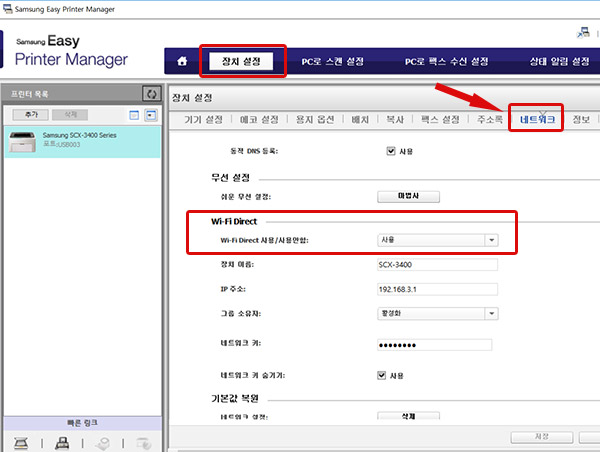Screen dimensions: 600x452
Task: Open the 그룹 소유자 dropdown
Action: tap(437, 313)
